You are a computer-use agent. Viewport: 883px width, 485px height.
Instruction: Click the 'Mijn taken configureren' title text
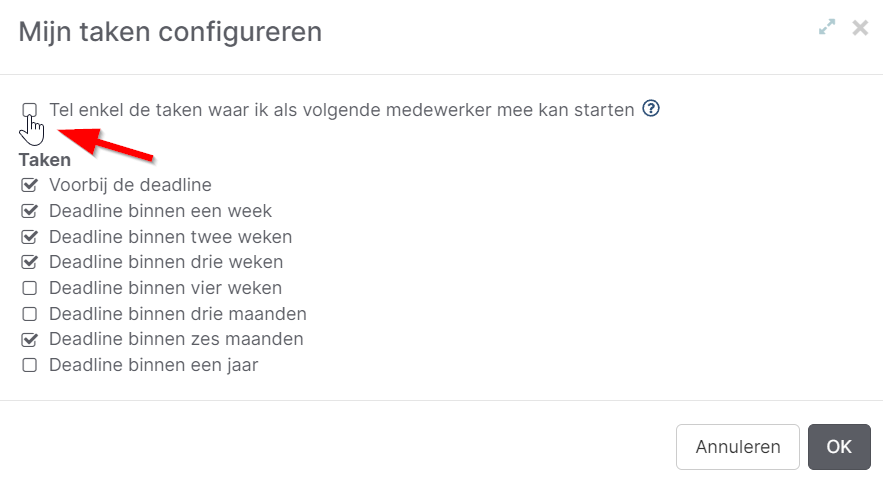coord(170,32)
